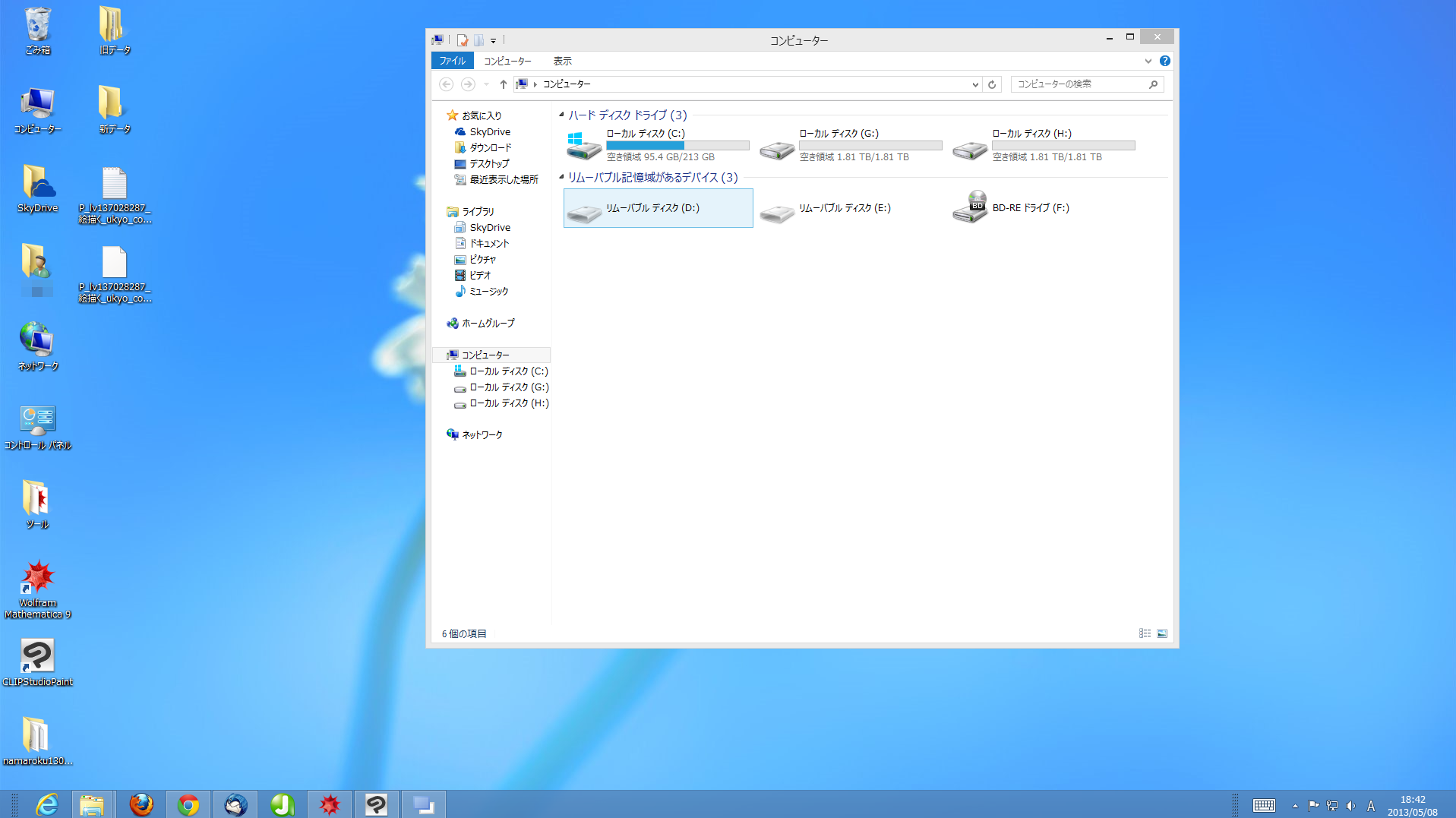Open the ファイル menu tab
This screenshot has width=1456, height=818.
click(x=452, y=61)
